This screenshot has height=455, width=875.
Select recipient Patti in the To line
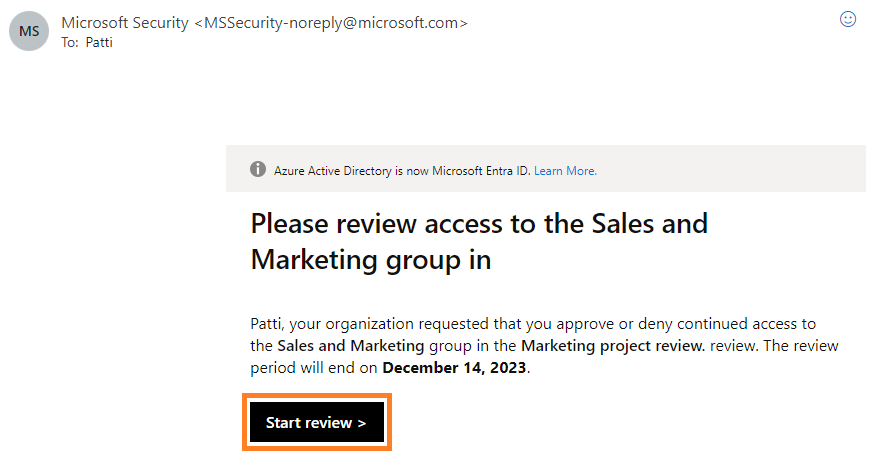click(99, 42)
